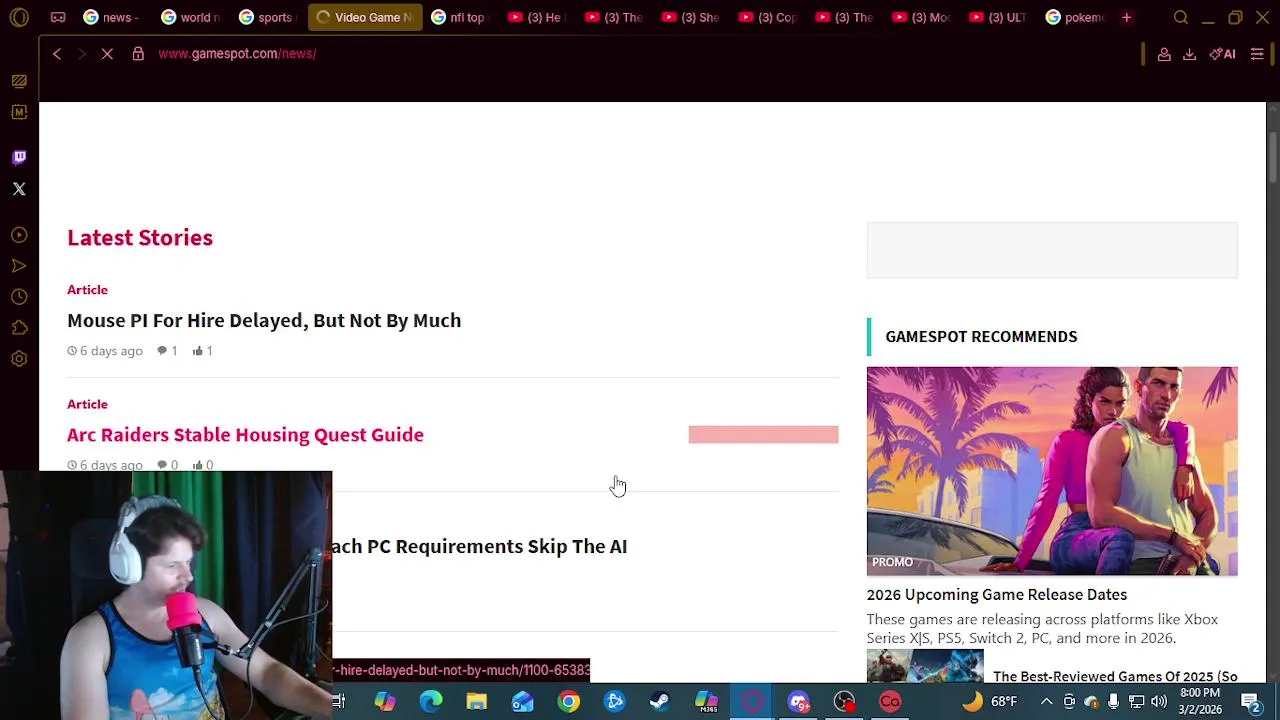The width and height of the screenshot is (1280, 720).
Task: Open the GX Corner gamepad icon
Action: 58,17
